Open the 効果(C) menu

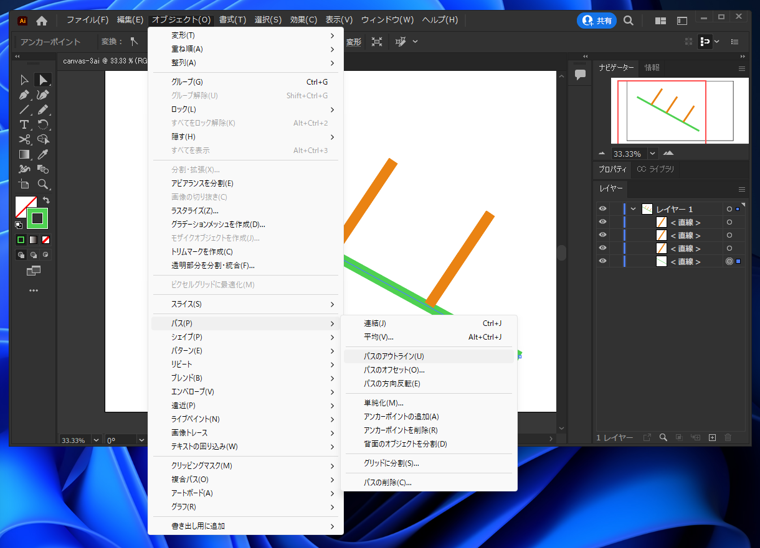click(x=303, y=20)
